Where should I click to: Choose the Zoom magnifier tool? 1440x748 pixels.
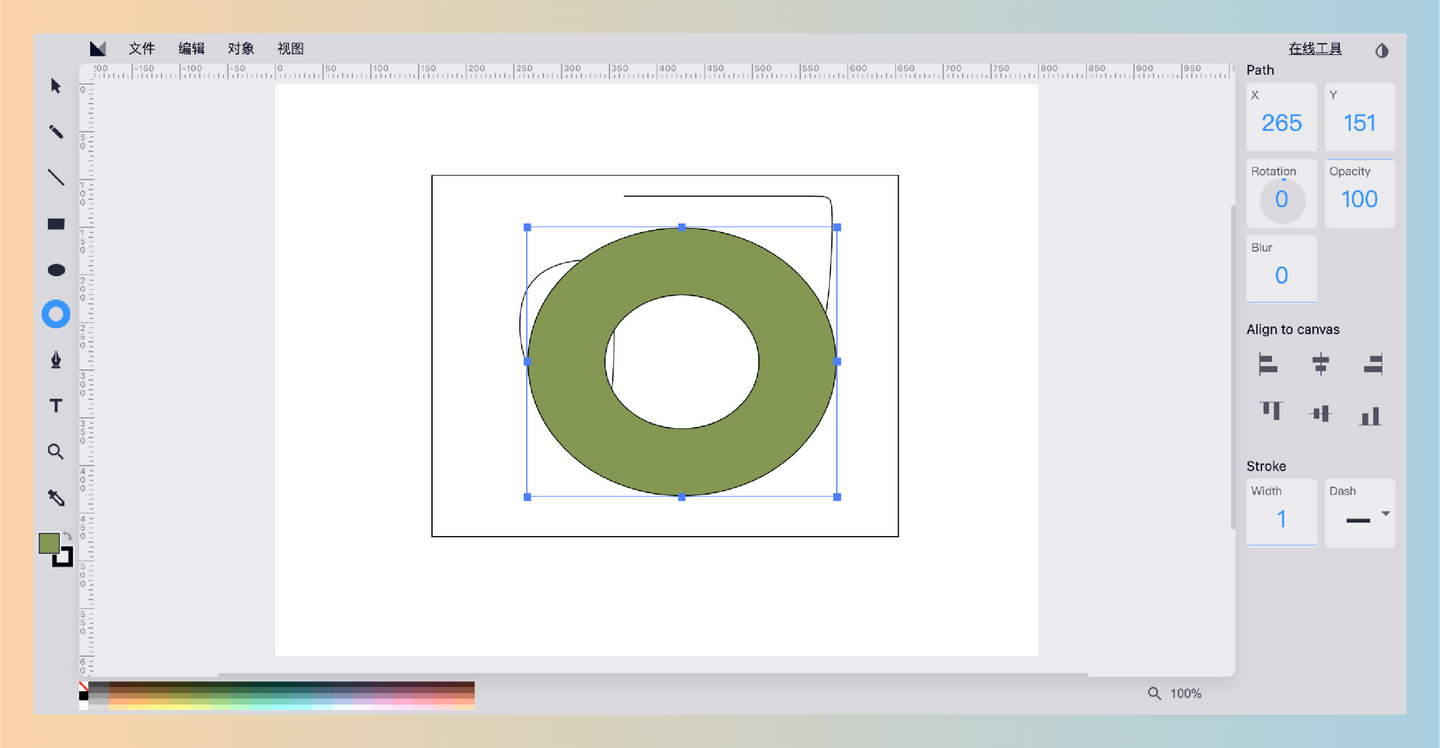[x=56, y=452]
